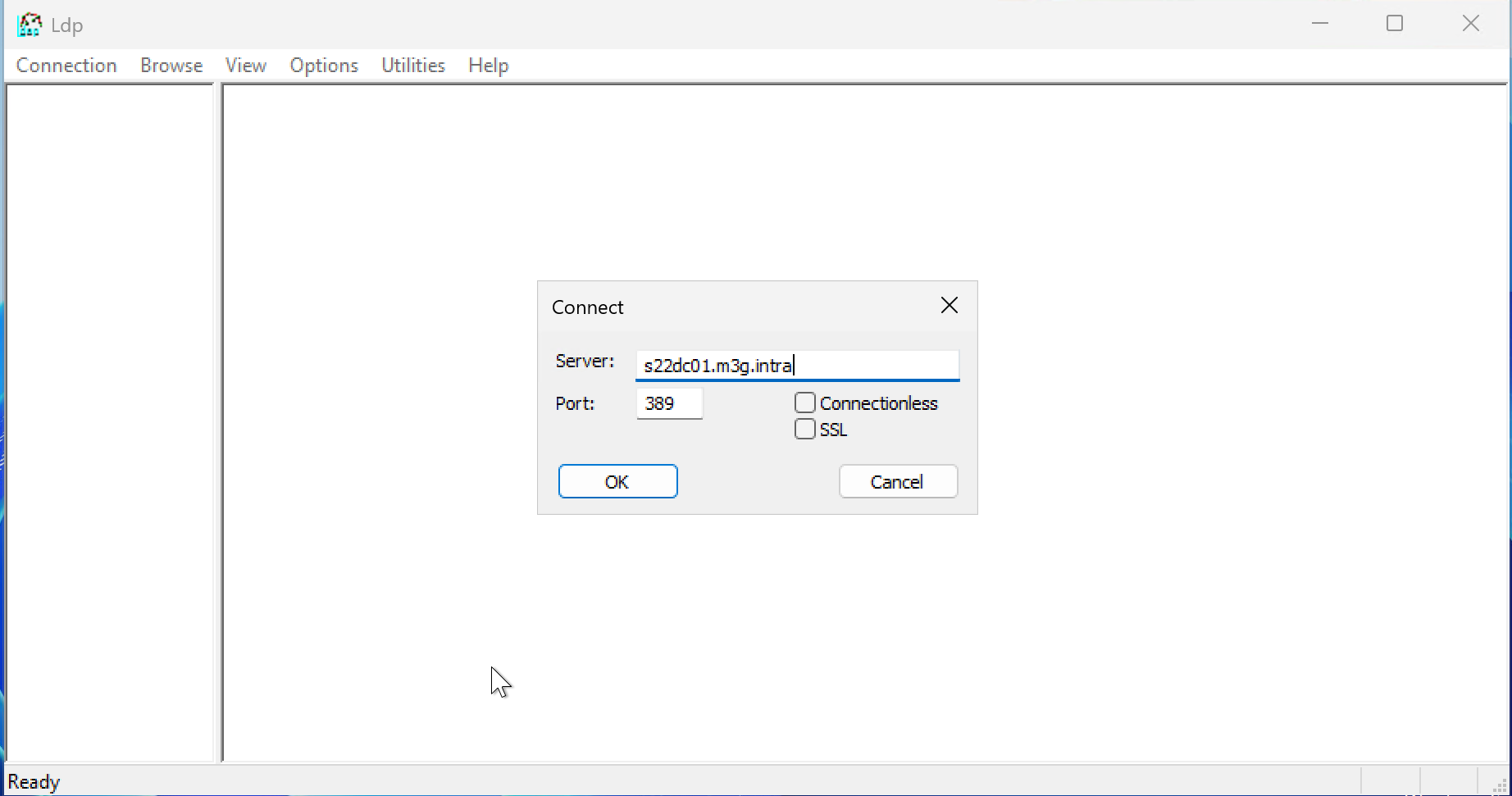Close the Connect dialog with the X

(x=949, y=306)
